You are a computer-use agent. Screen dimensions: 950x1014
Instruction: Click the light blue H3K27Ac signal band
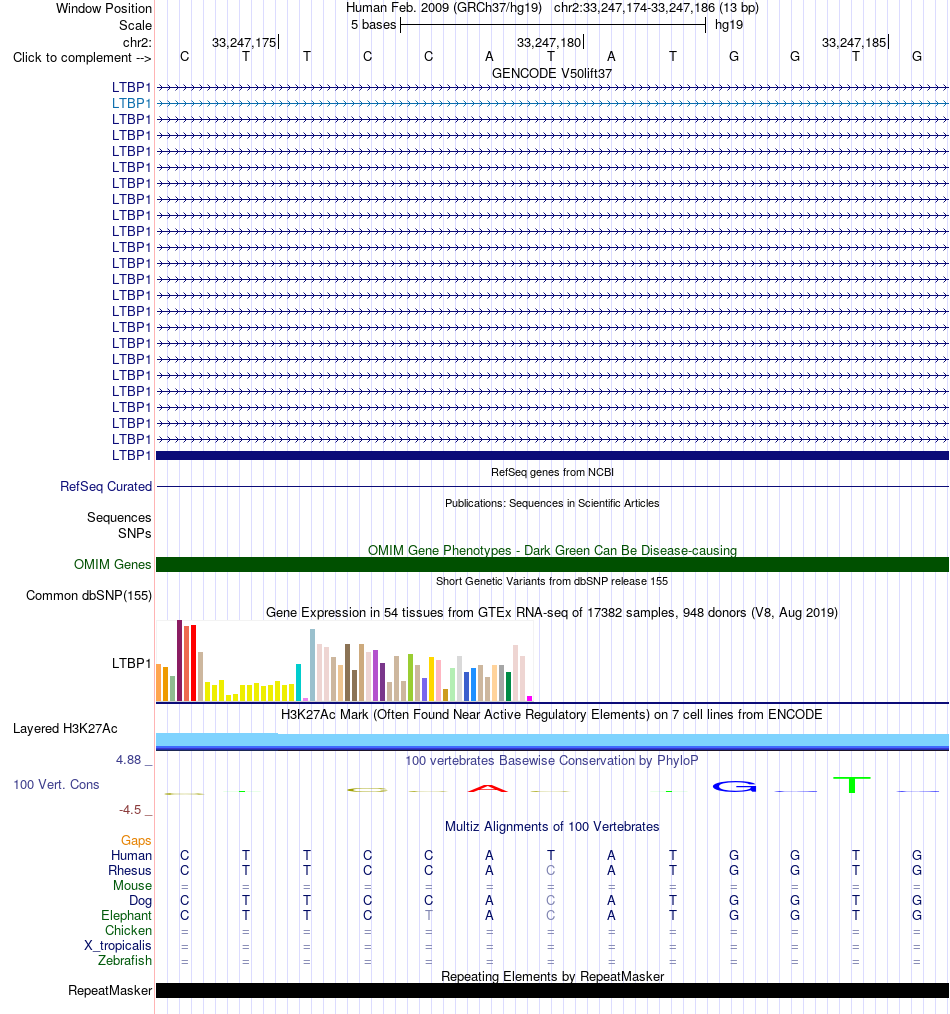(x=552, y=740)
